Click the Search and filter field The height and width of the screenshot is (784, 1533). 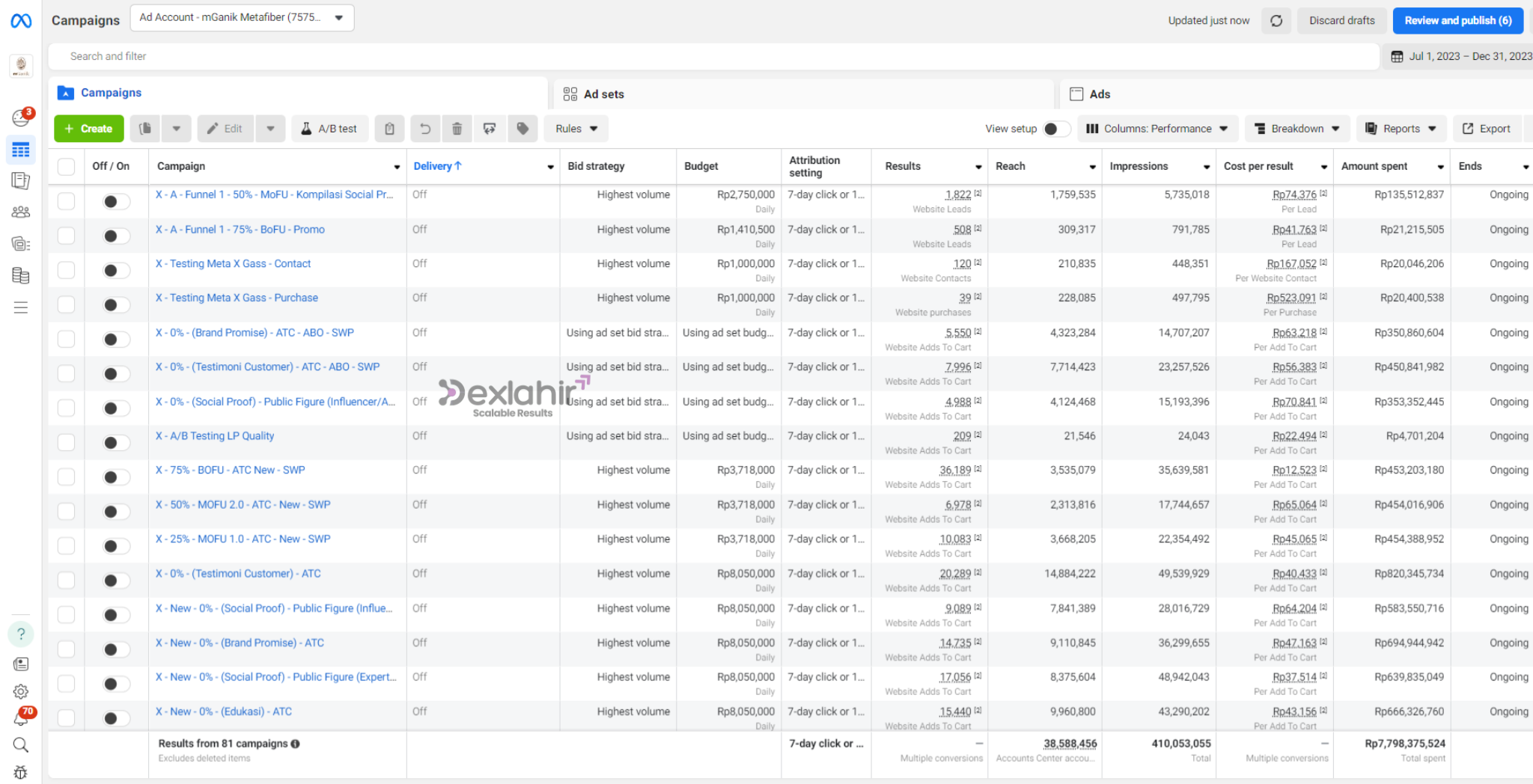pyautogui.click(x=711, y=56)
